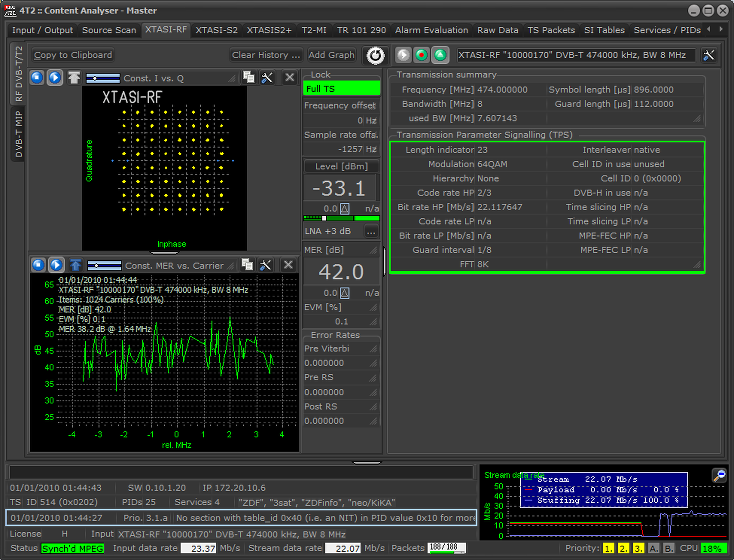
Task: Open the T2-MI tab
Action: pyautogui.click(x=314, y=30)
